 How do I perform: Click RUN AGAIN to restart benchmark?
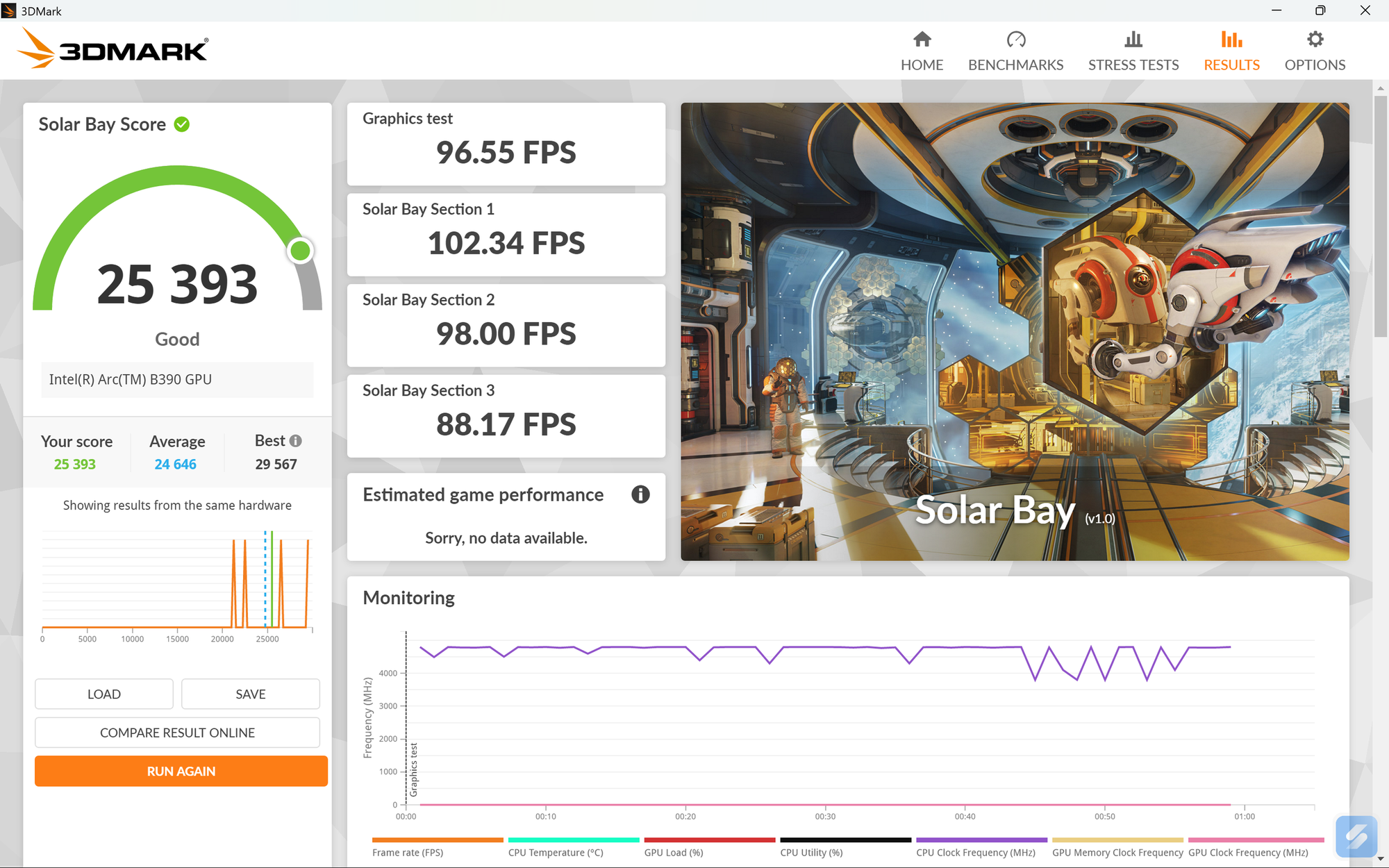181,771
